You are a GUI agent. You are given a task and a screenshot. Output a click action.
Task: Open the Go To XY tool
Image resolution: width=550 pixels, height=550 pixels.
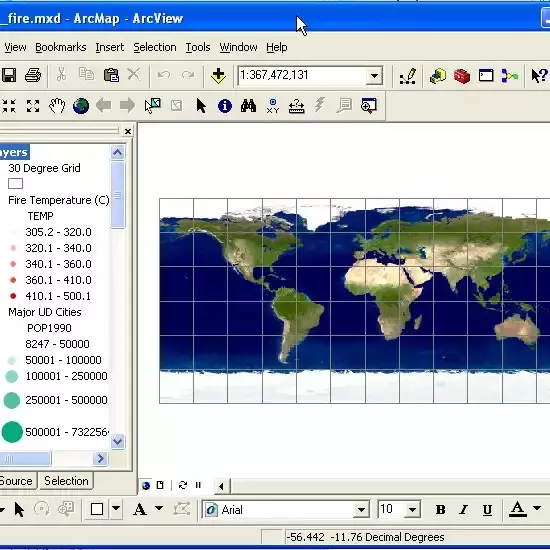pos(273,106)
